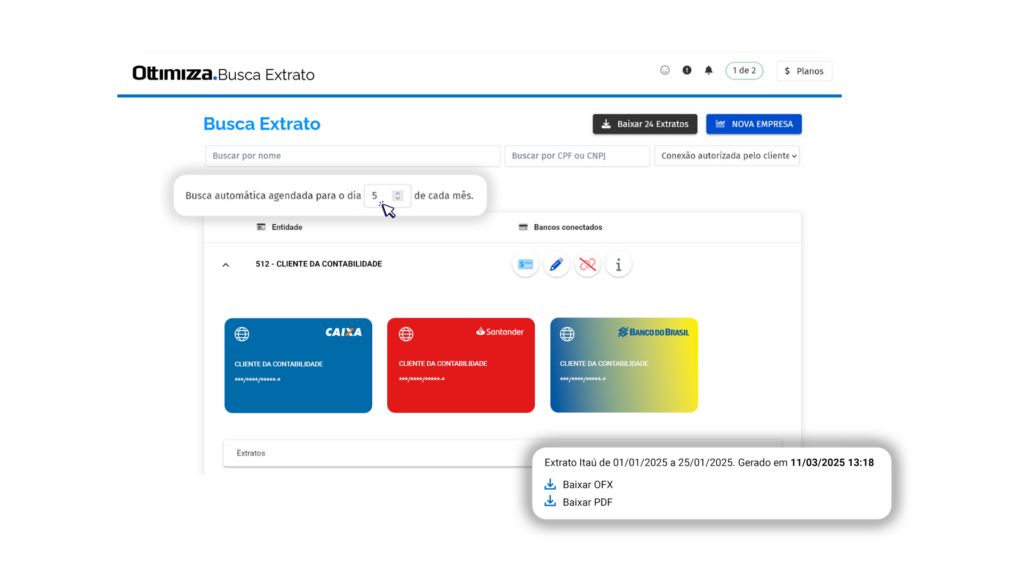Collapse the 512 - Cliente da Contabilidade row
This screenshot has height=576, width=1024.
[225, 265]
